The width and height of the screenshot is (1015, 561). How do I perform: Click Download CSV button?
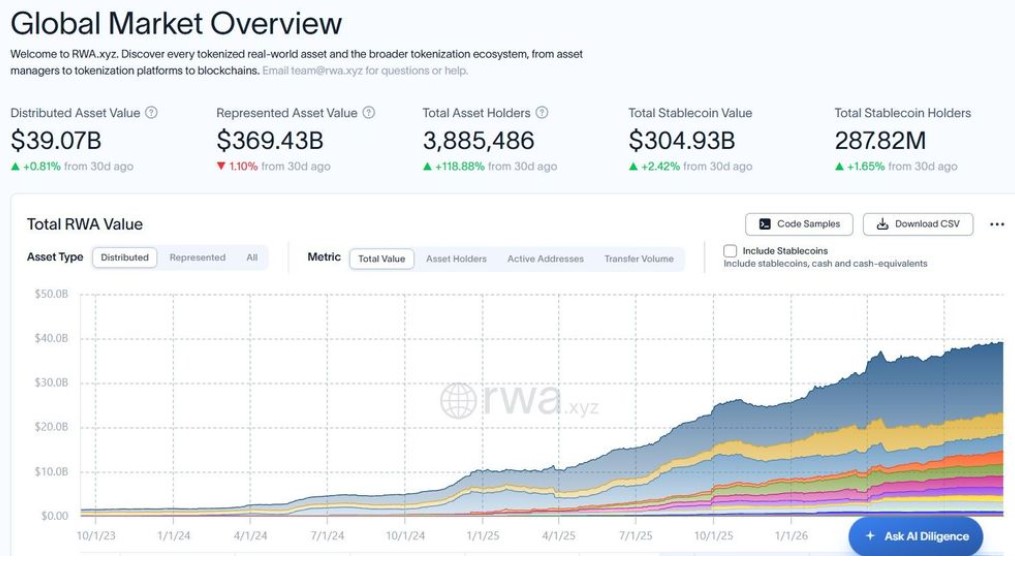pos(918,224)
